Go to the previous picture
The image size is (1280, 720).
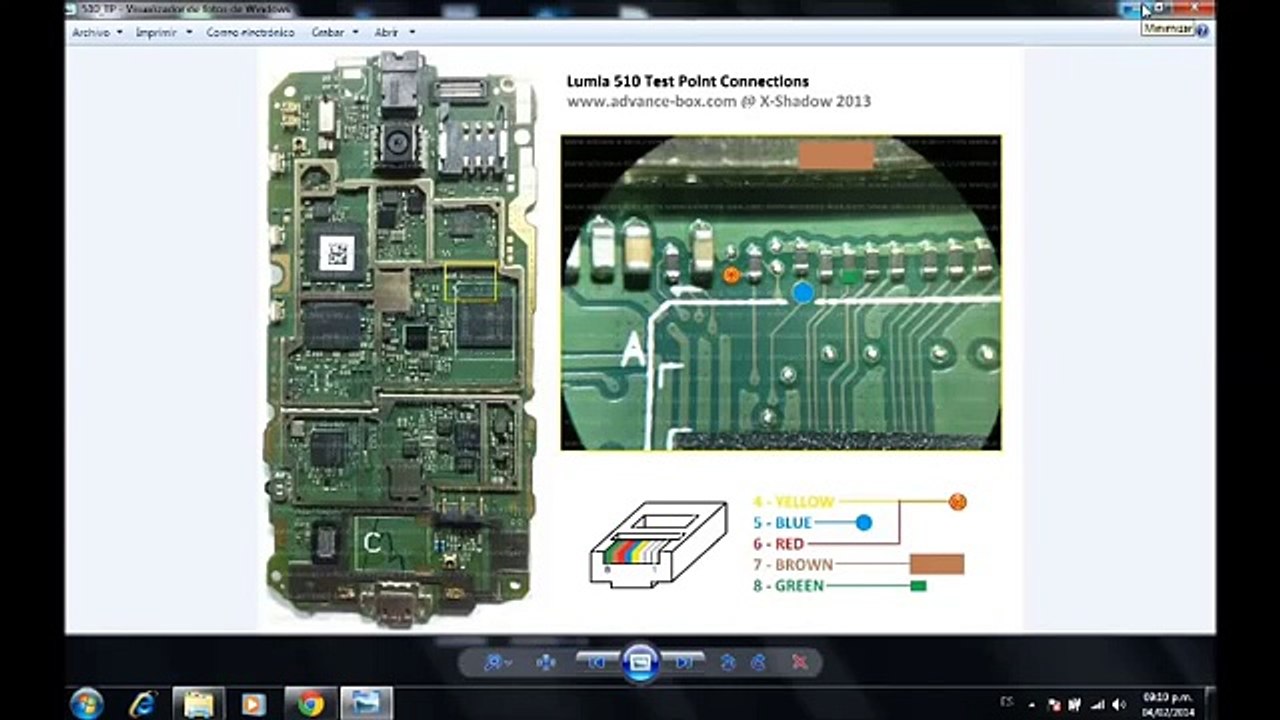[596, 662]
